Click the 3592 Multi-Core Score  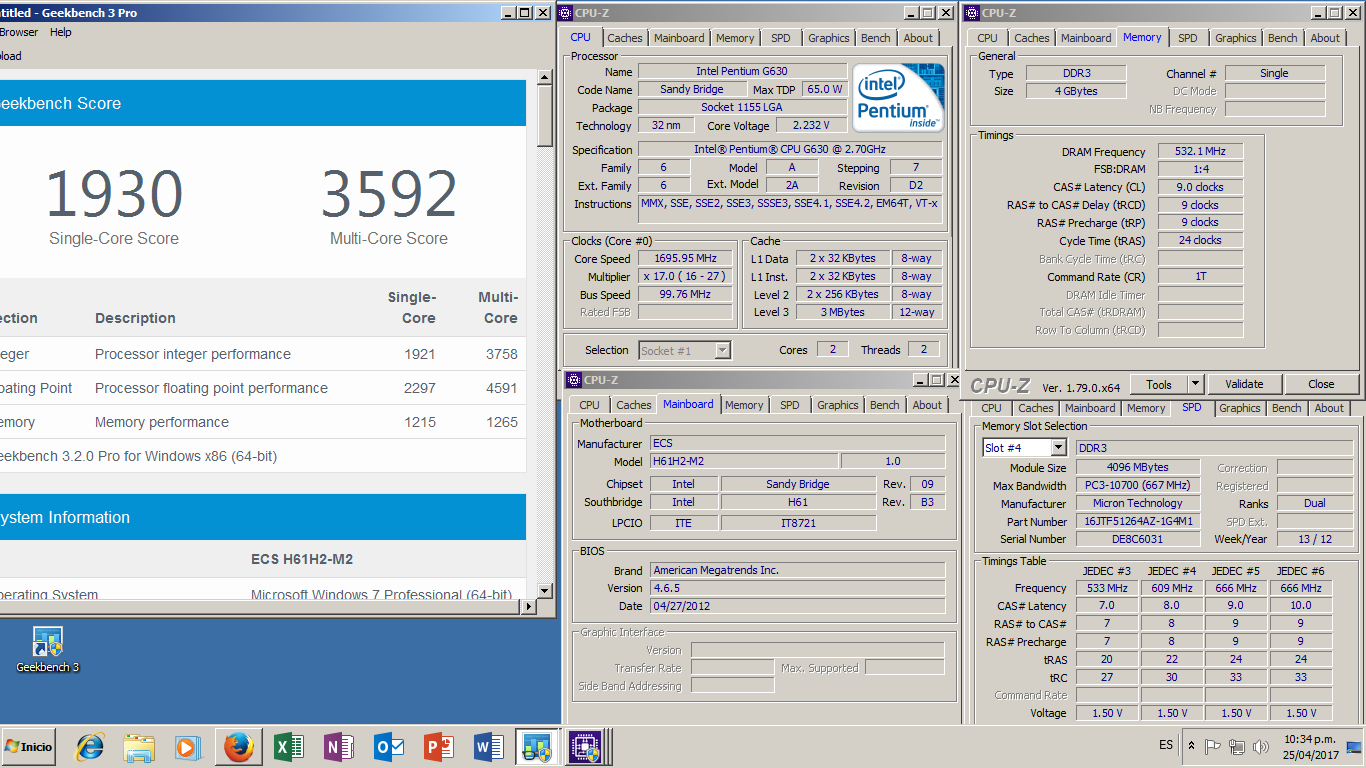pos(389,194)
